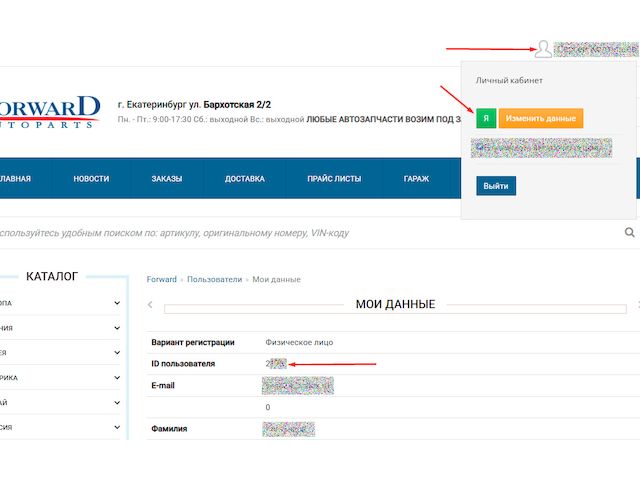The height and width of the screenshot is (480, 640).
Task: Click the user profile avatar icon
Action: click(543, 49)
